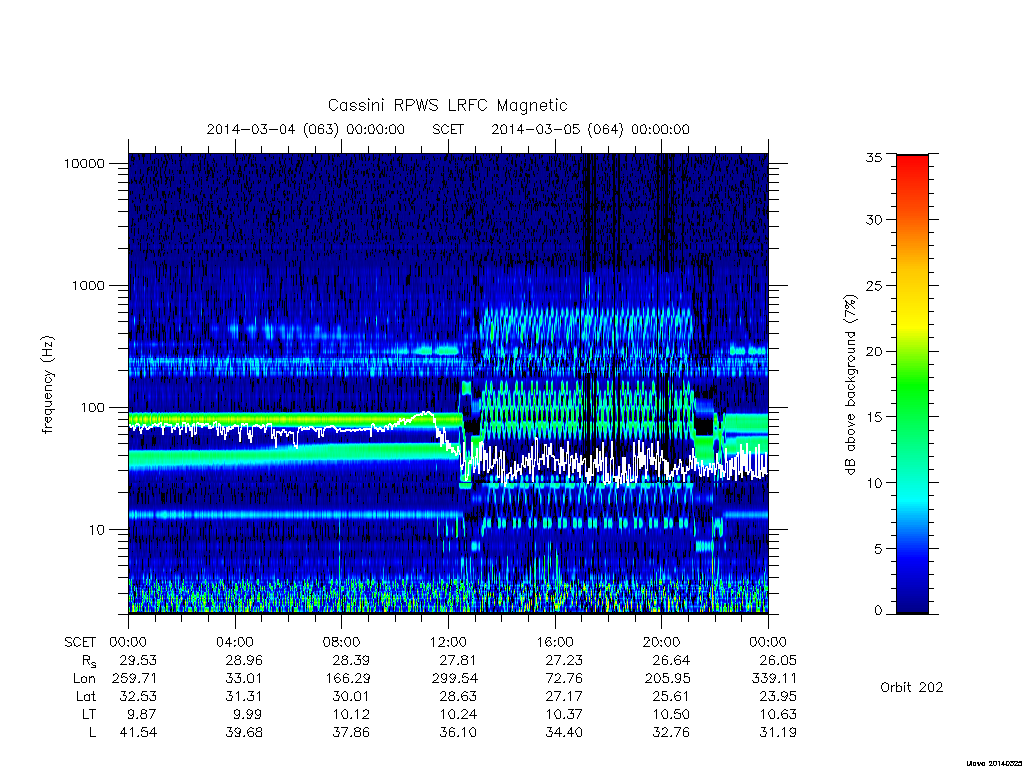
Task: Select the L value '34.40'
Action: [x=564, y=733]
